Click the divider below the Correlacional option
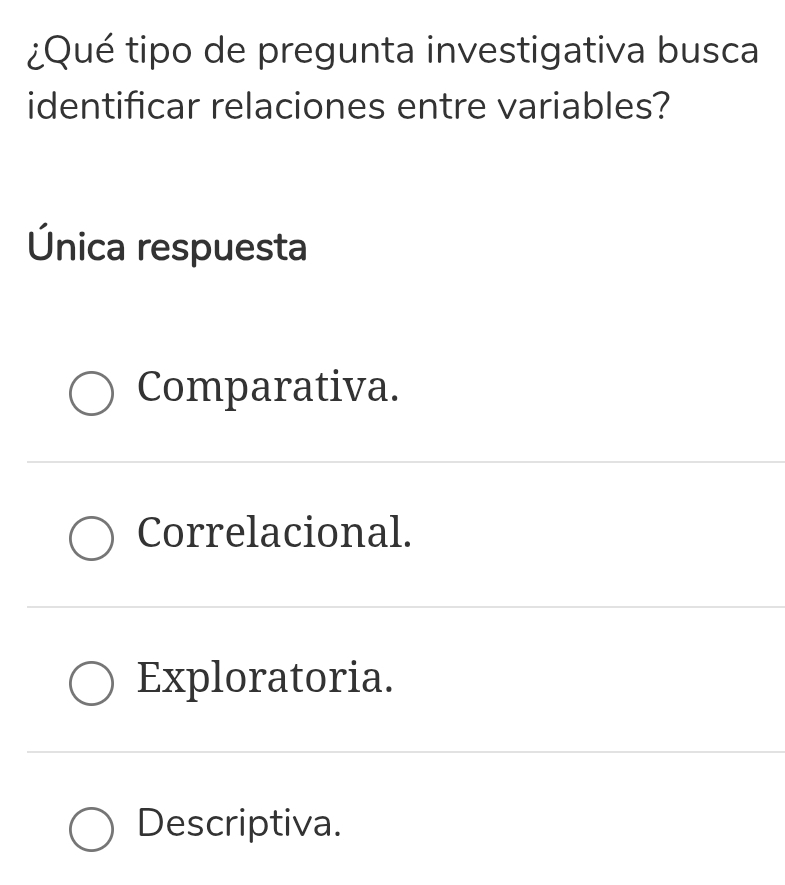The width and height of the screenshot is (785, 885). [405, 607]
